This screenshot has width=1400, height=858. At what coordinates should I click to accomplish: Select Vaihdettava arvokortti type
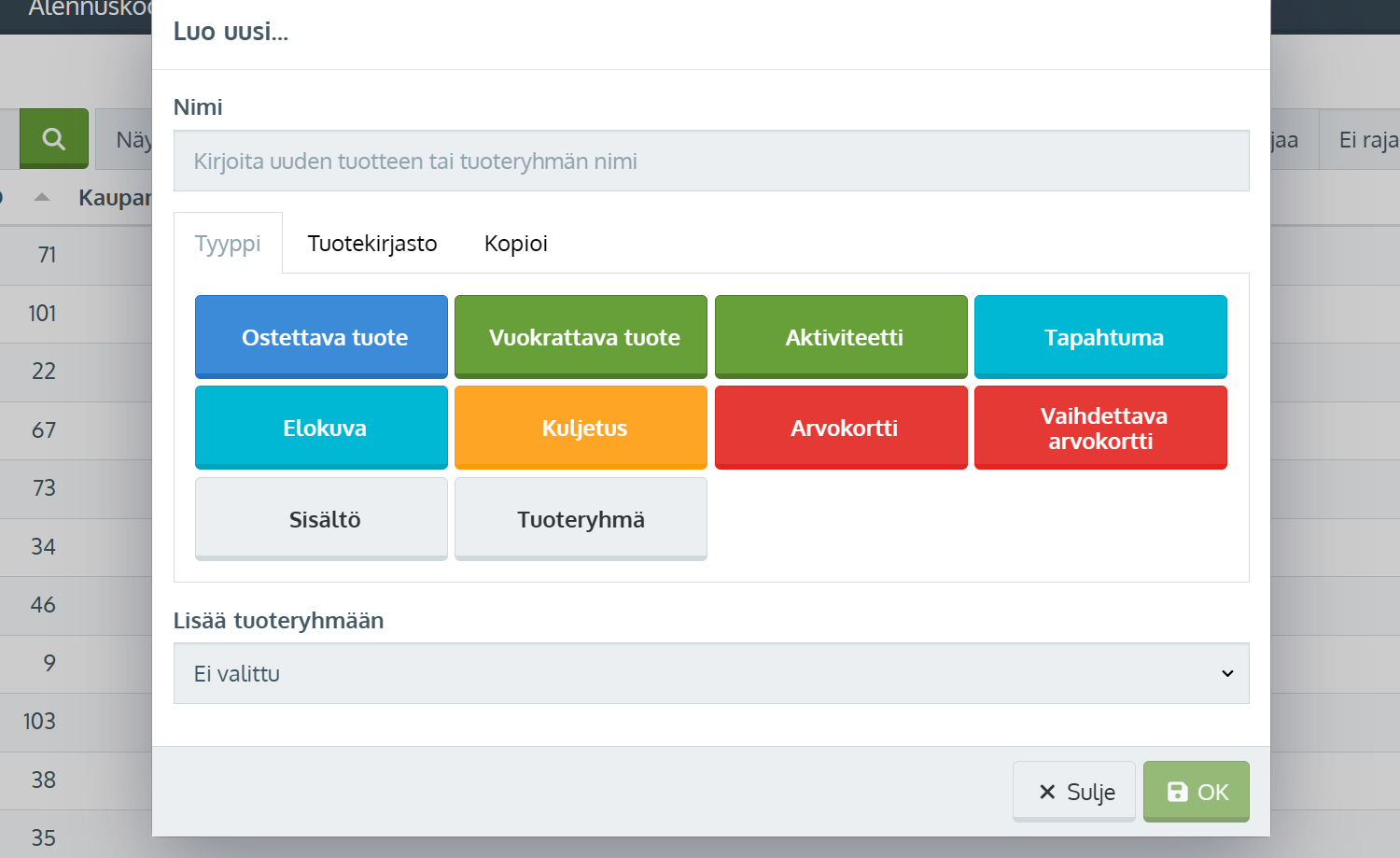pyautogui.click(x=1100, y=428)
